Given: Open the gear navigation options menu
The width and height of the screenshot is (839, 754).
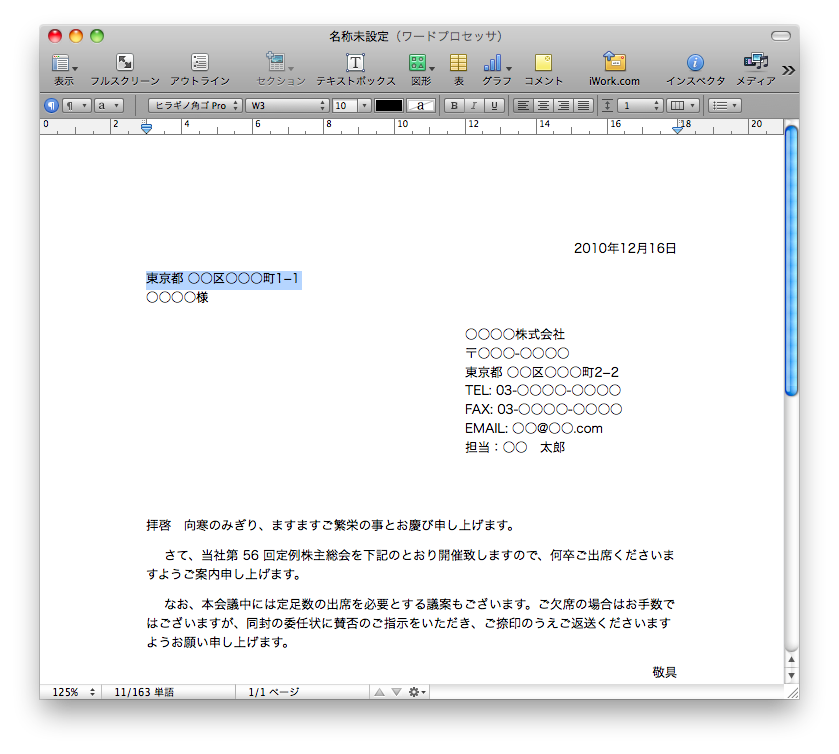Looking at the screenshot, I should pyautogui.click(x=417, y=692).
